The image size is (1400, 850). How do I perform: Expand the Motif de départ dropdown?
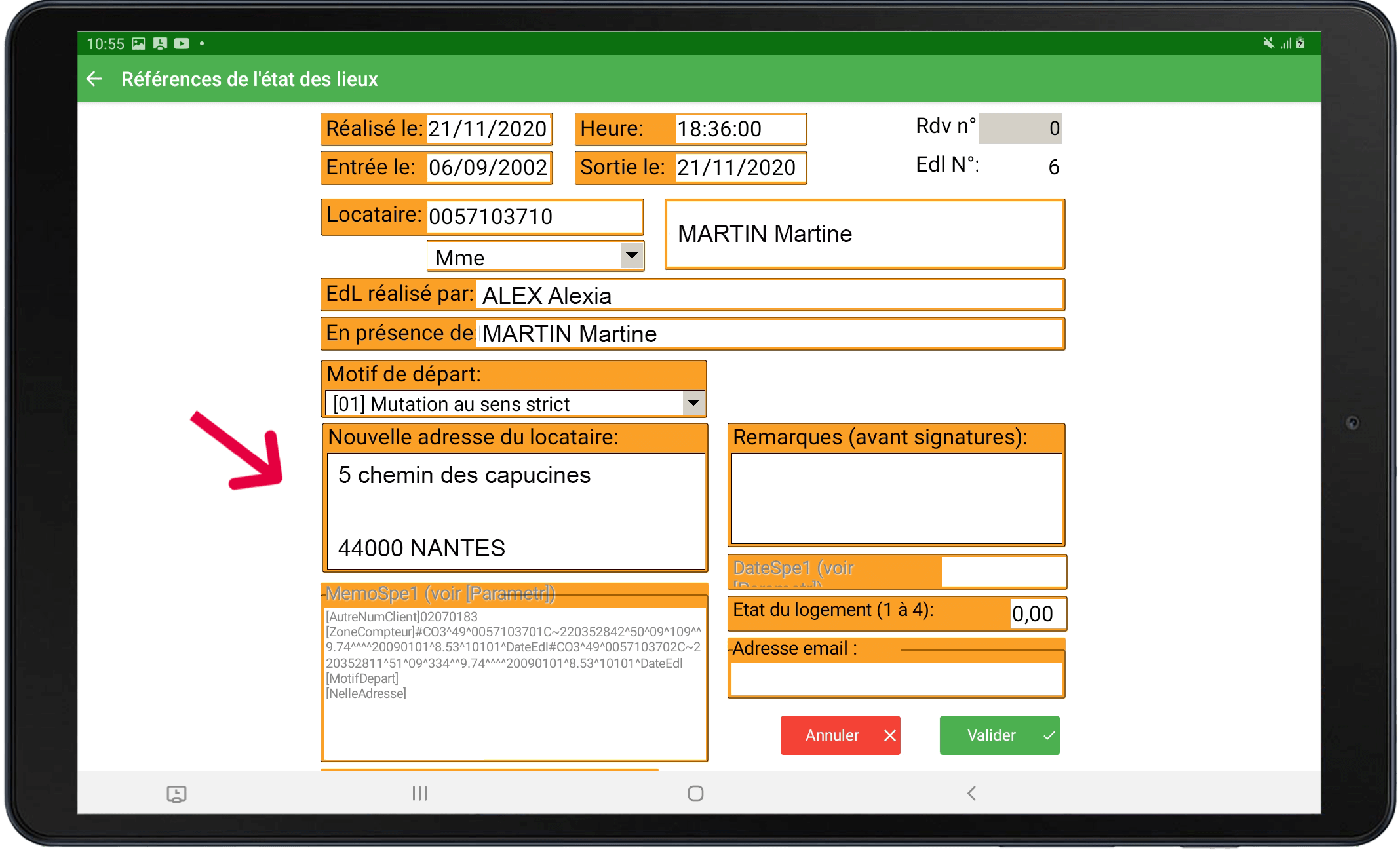693,403
